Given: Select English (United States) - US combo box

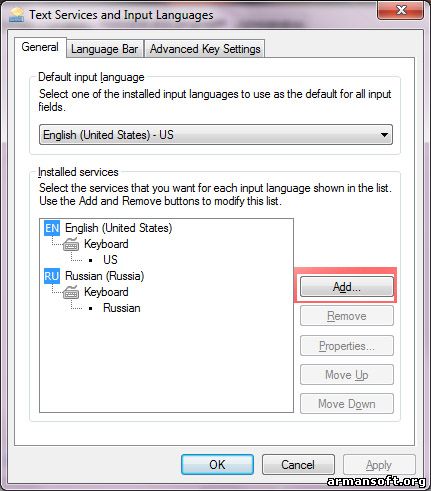Looking at the screenshot, I should (x=216, y=135).
